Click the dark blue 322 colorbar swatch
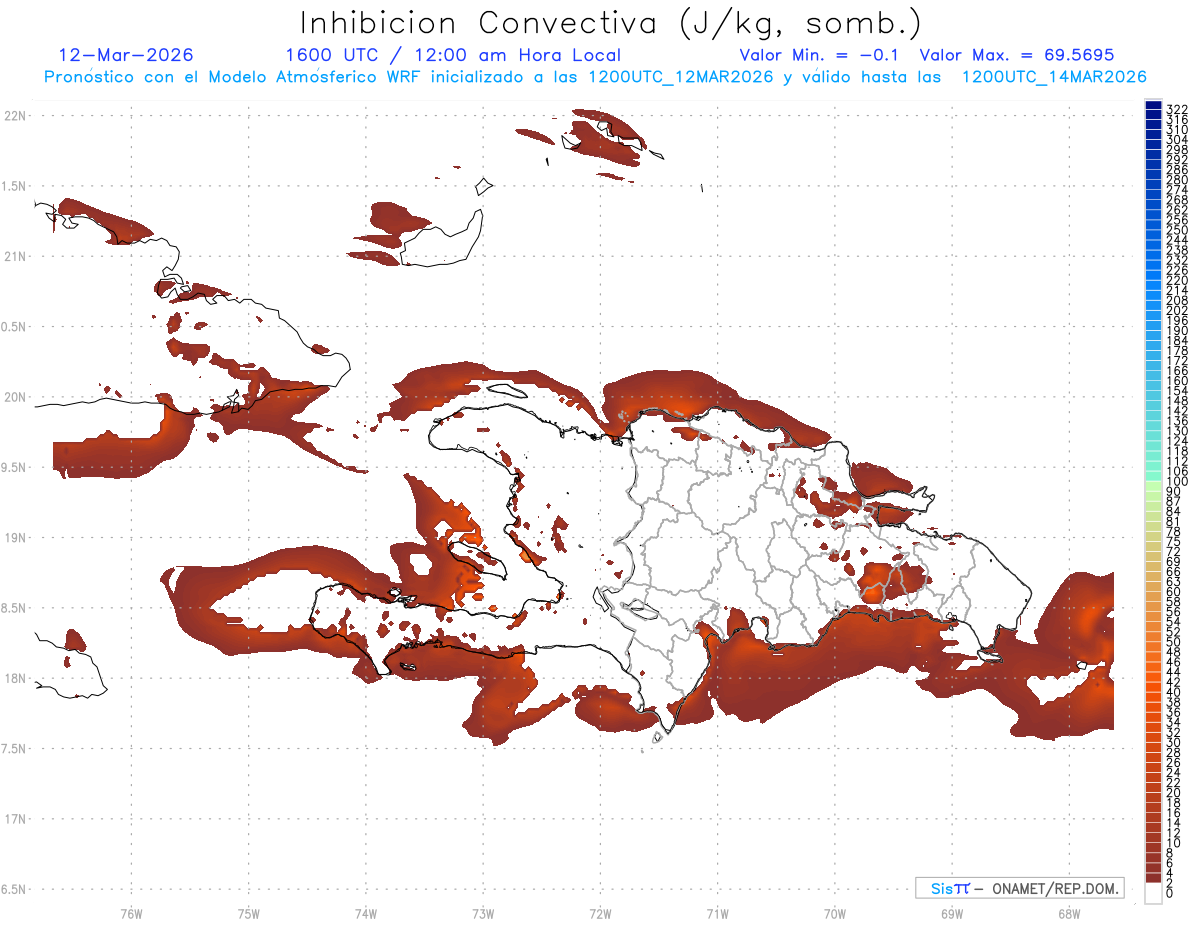 [x=1153, y=107]
